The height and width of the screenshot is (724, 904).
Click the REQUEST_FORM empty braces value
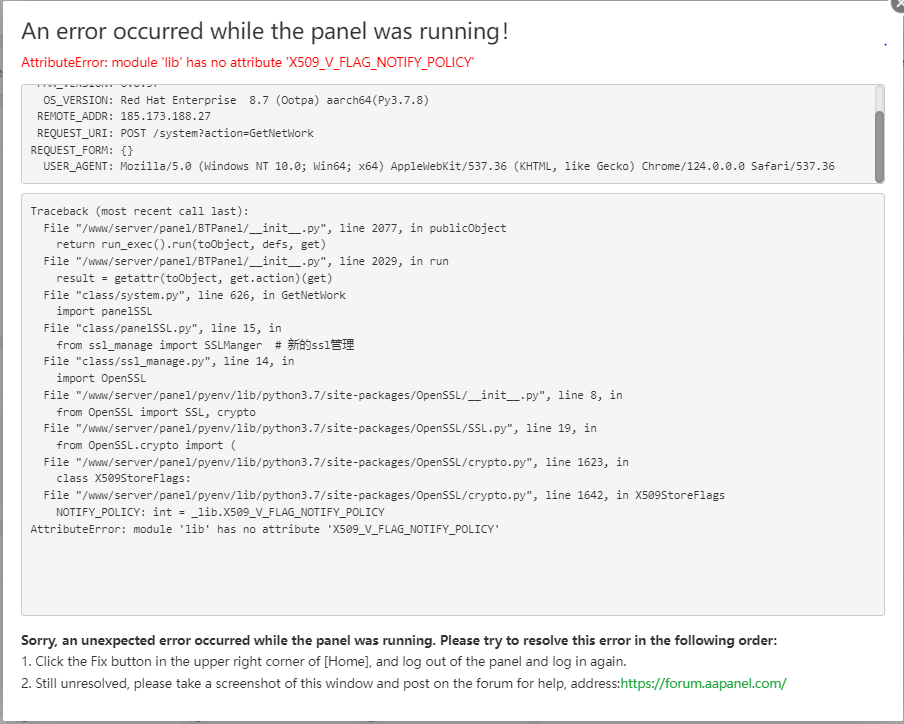click(x=126, y=150)
